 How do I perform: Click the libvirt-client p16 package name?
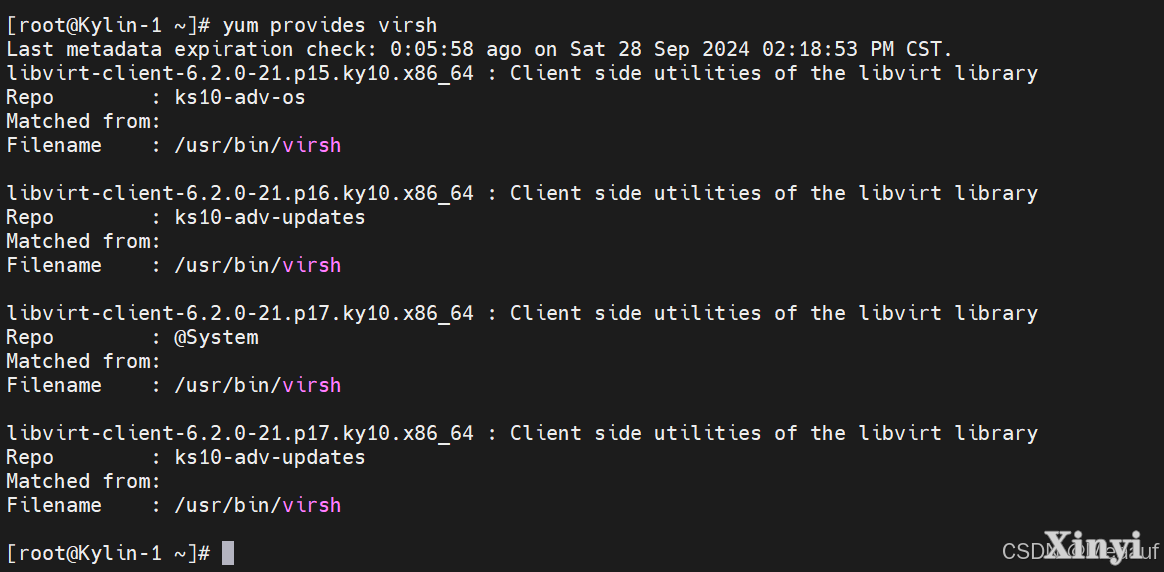(240, 194)
